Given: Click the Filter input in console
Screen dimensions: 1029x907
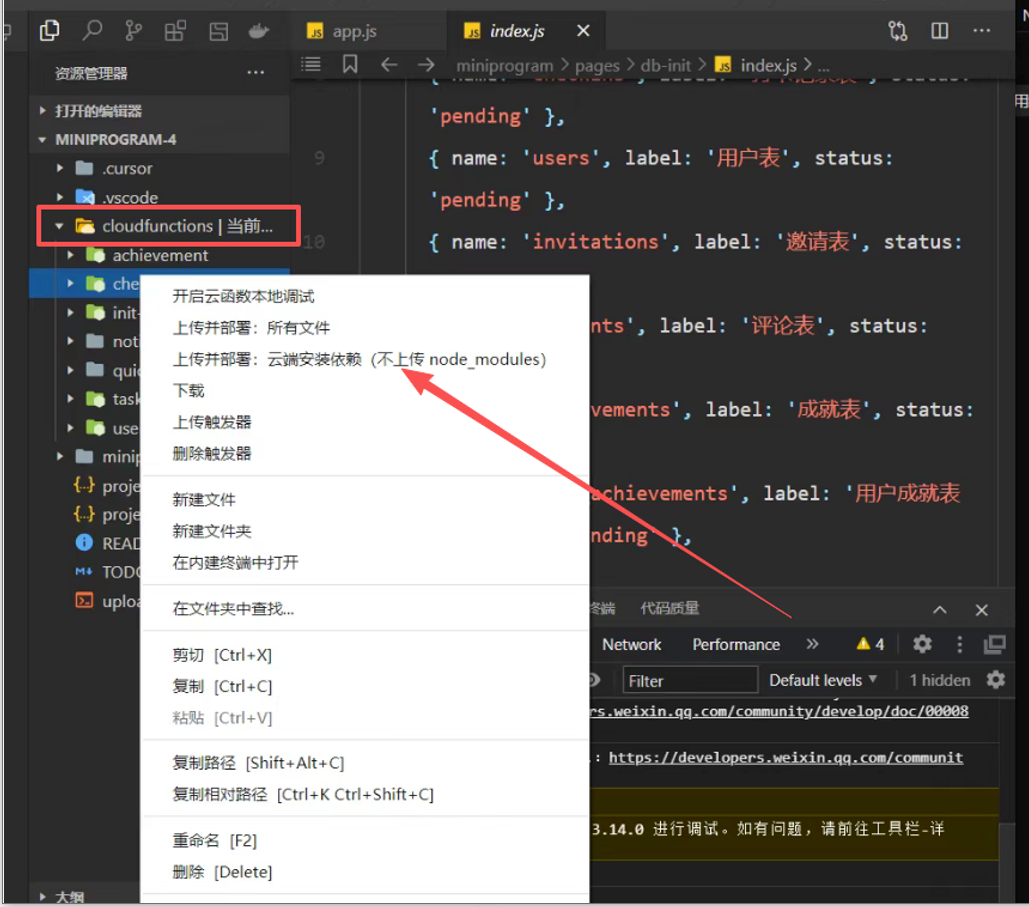Looking at the screenshot, I should pos(689,681).
